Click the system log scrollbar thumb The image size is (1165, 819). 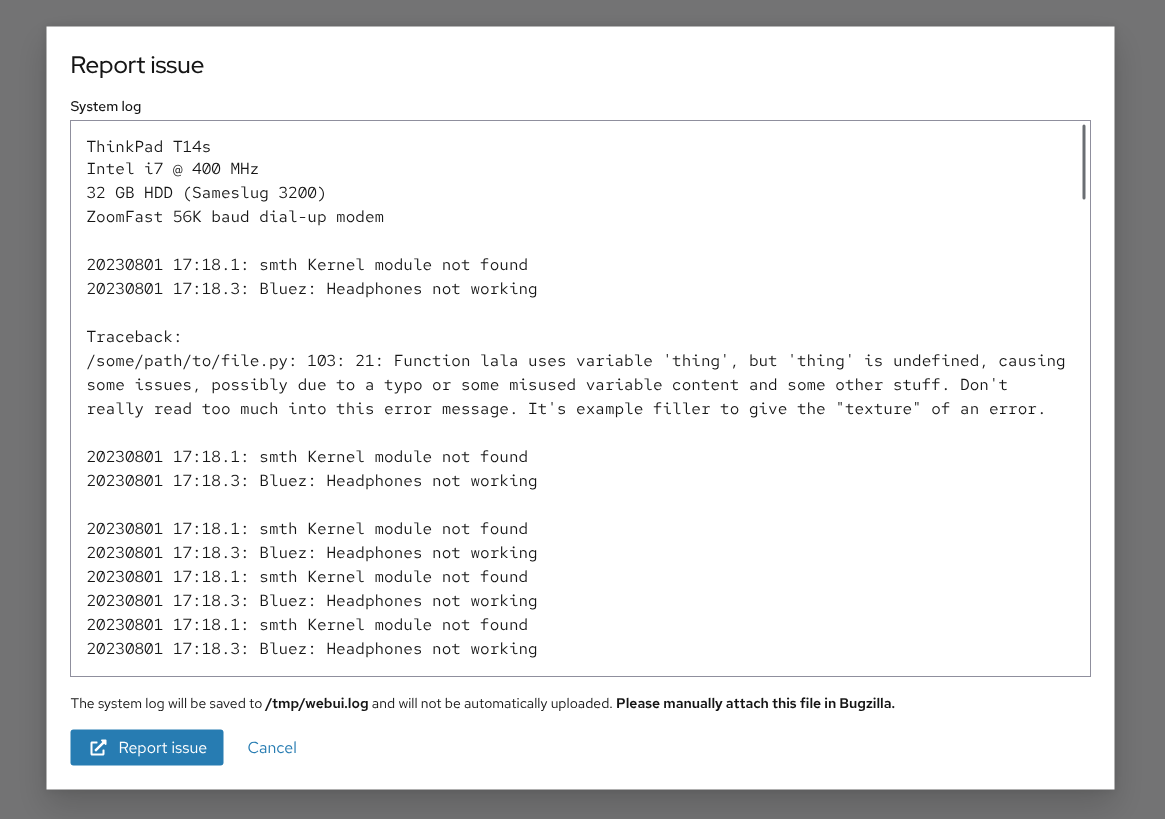click(1083, 162)
